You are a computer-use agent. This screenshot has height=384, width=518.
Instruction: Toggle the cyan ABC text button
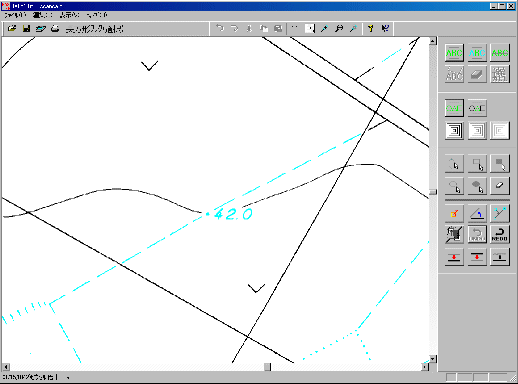[477, 53]
